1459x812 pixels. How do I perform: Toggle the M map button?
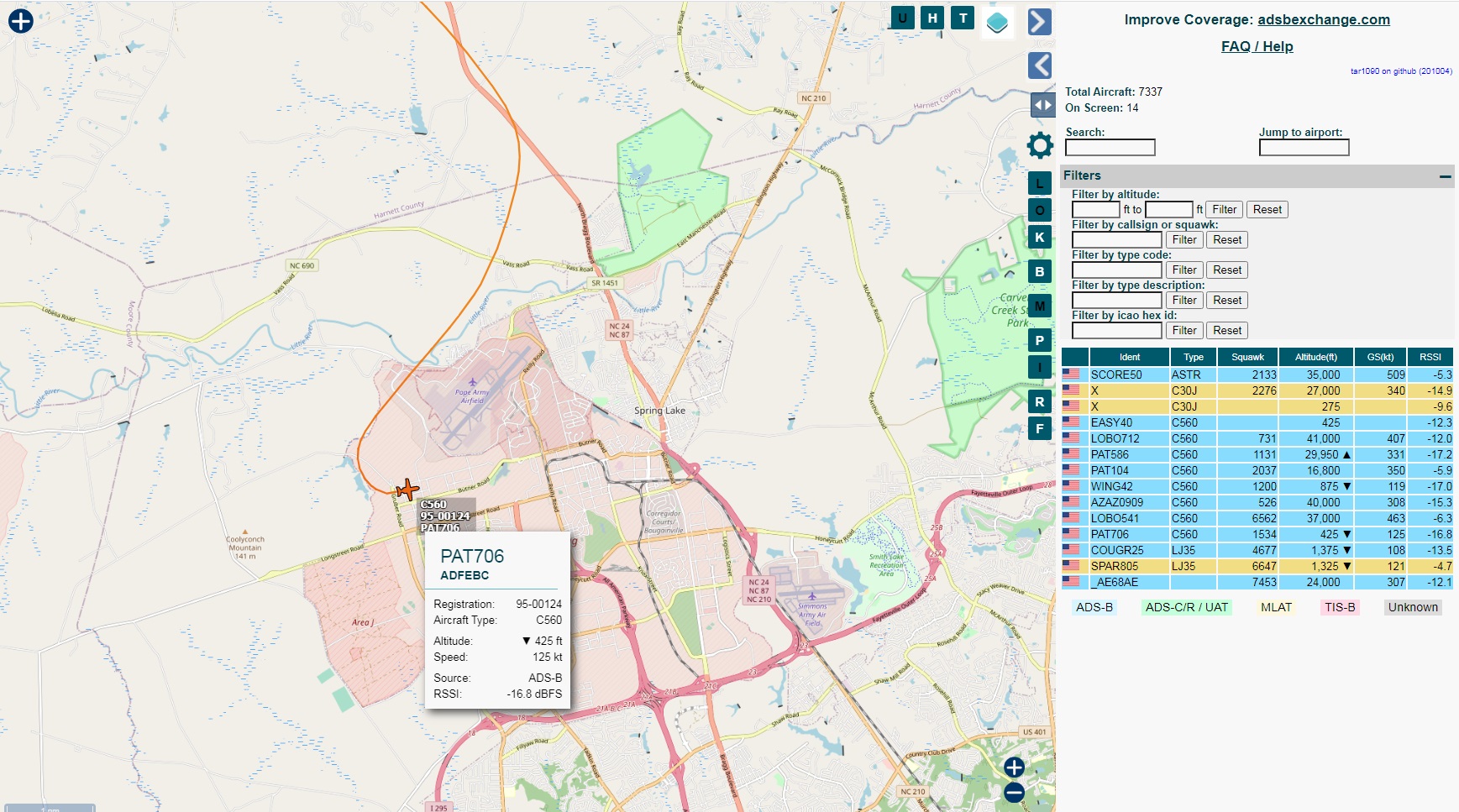(x=1040, y=306)
